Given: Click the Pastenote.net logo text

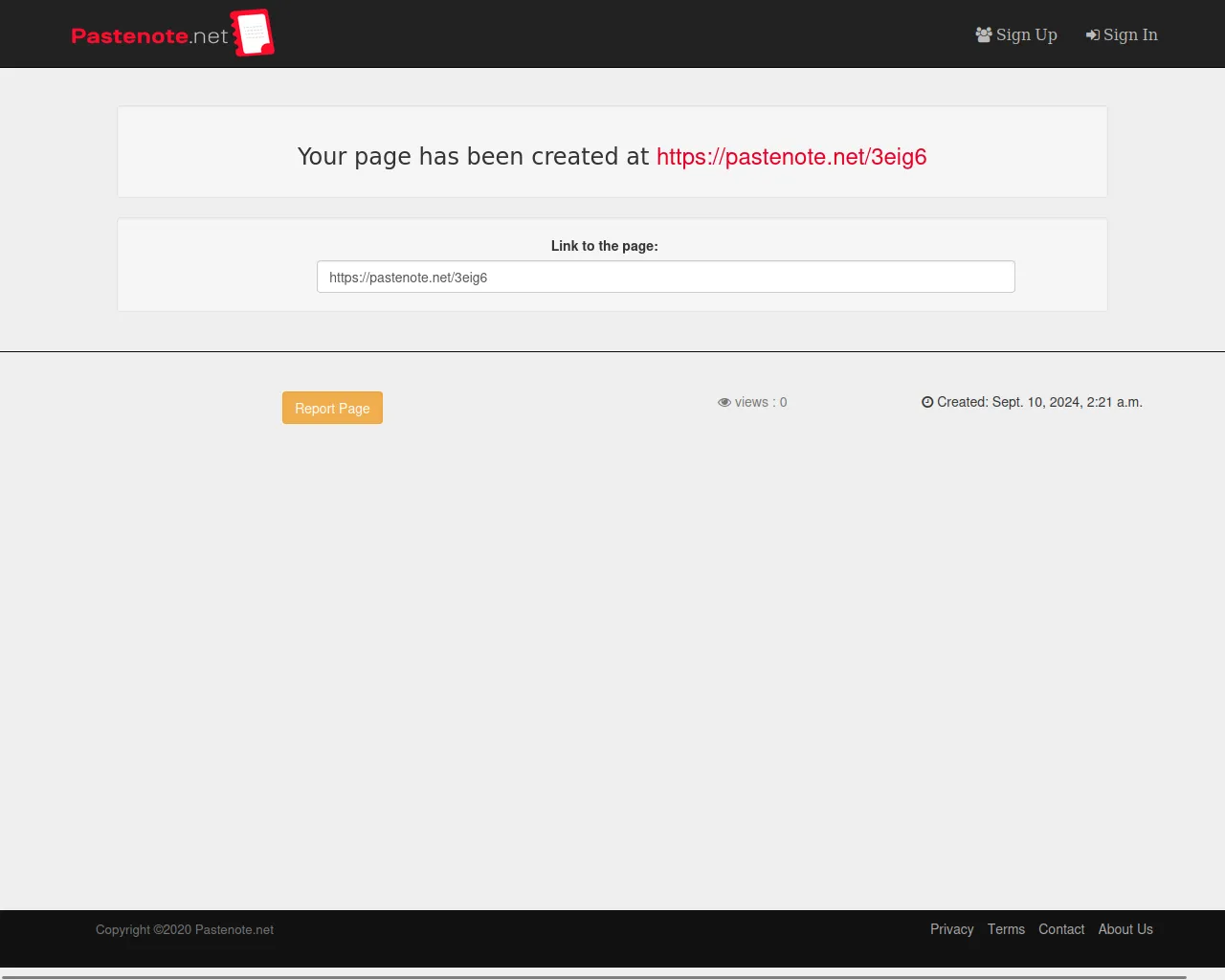Looking at the screenshot, I should coord(149,36).
